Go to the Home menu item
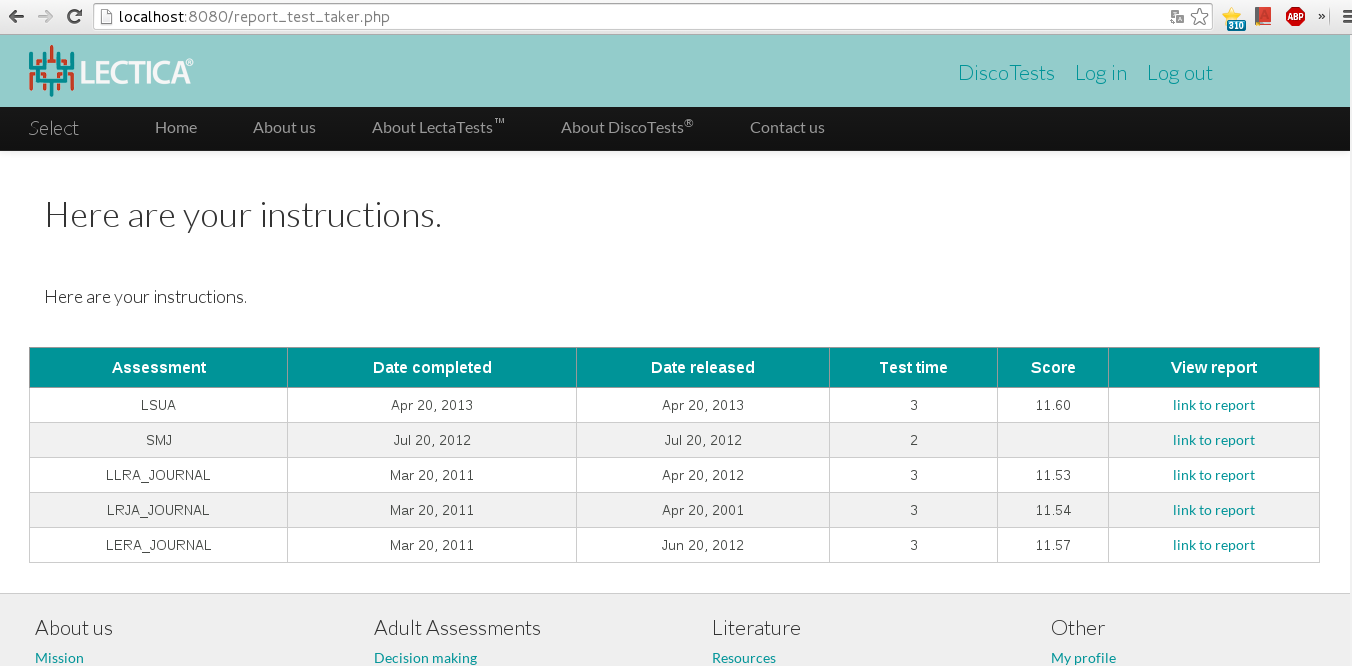The image size is (1352, 666). point(176,127)
